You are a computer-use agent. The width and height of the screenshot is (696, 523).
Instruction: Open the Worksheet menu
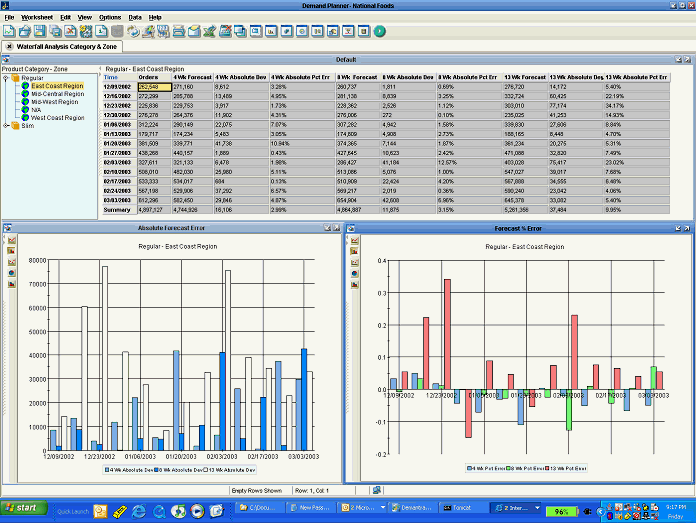point(37,17)
